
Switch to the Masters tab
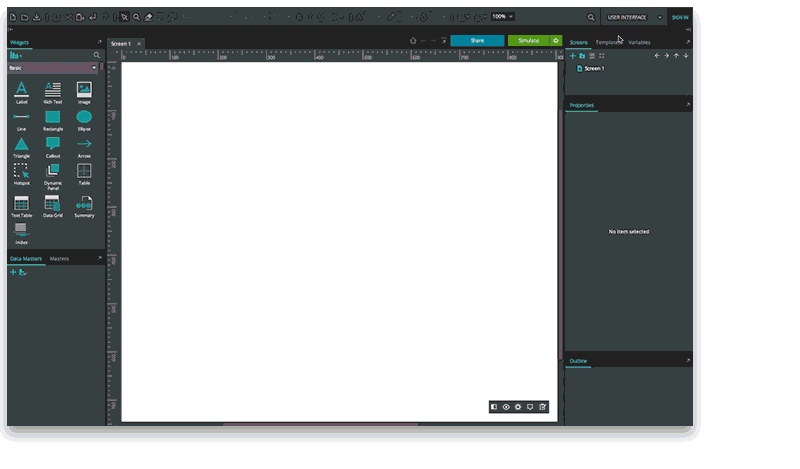(59, 259)
